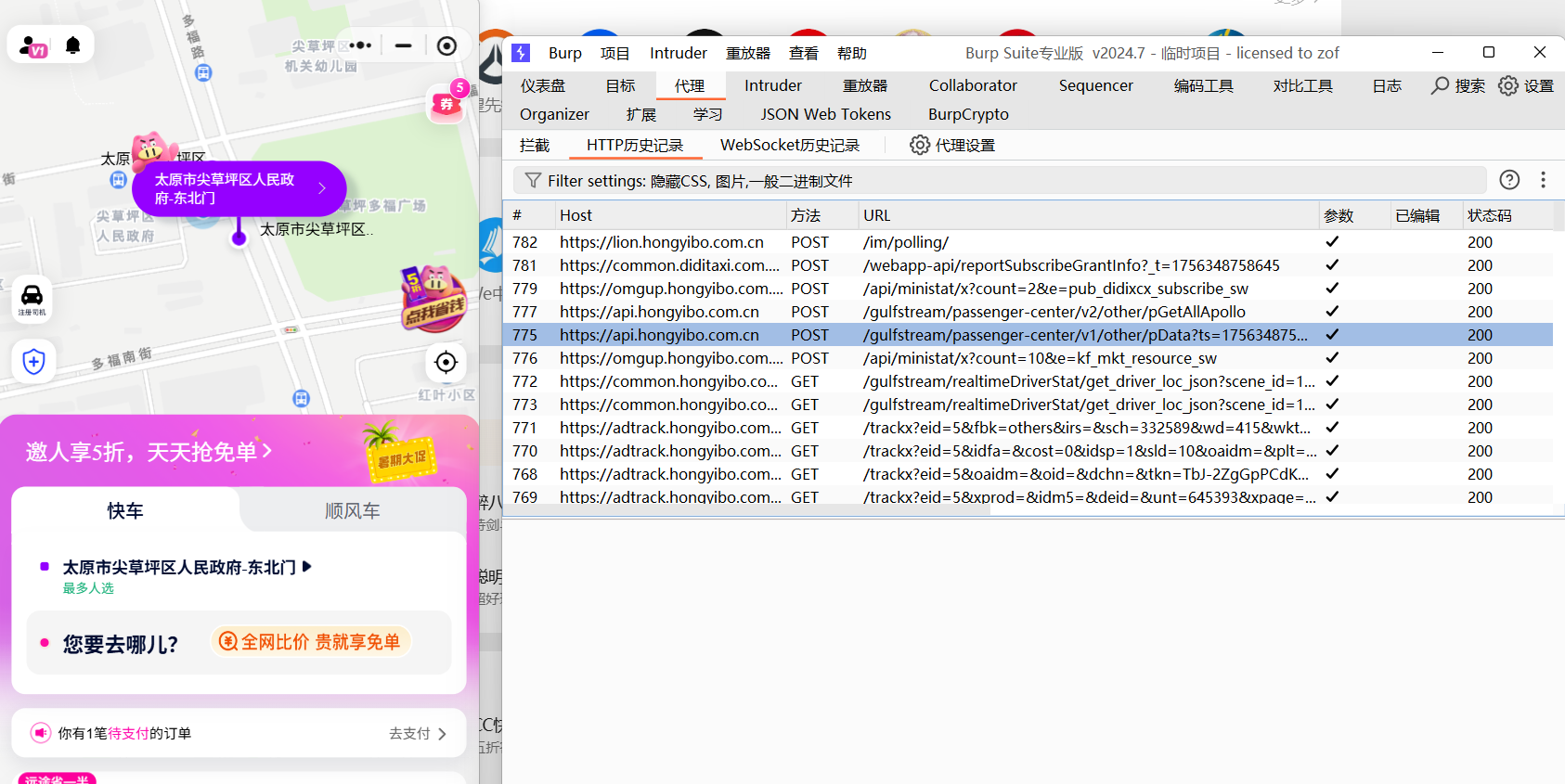Screen dimensions: 1565x784
Task: Expand pickup location bubble arrow
Action: pos(322,188)
